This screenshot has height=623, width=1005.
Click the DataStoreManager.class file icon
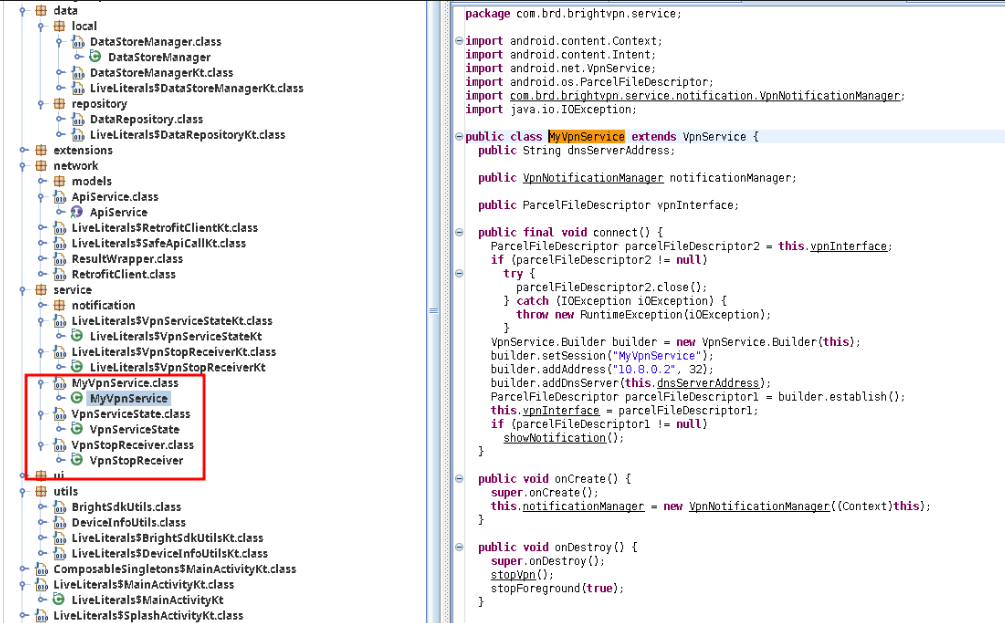pyautogui.click(x=78, y=42)
